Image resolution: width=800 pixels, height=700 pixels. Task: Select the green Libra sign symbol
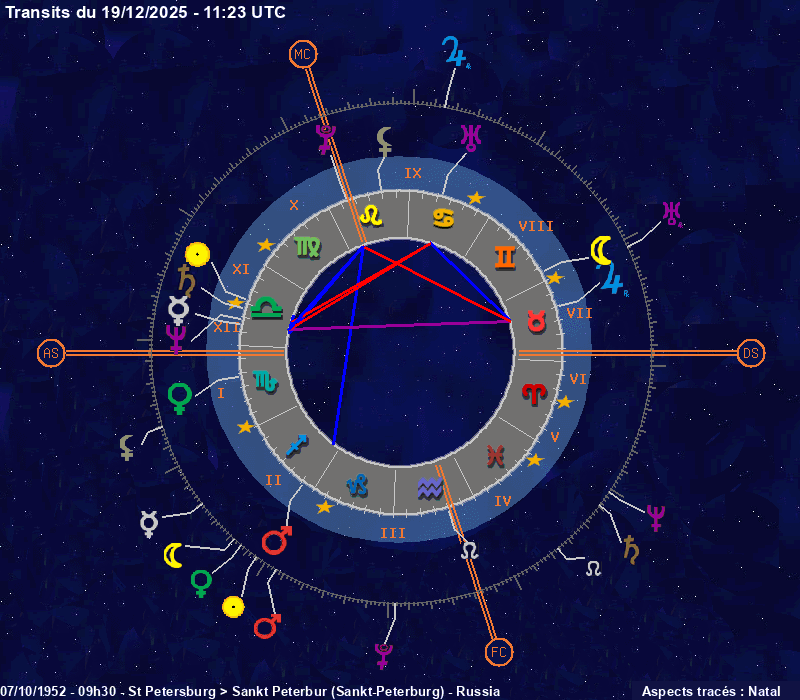tap(266, 307)
